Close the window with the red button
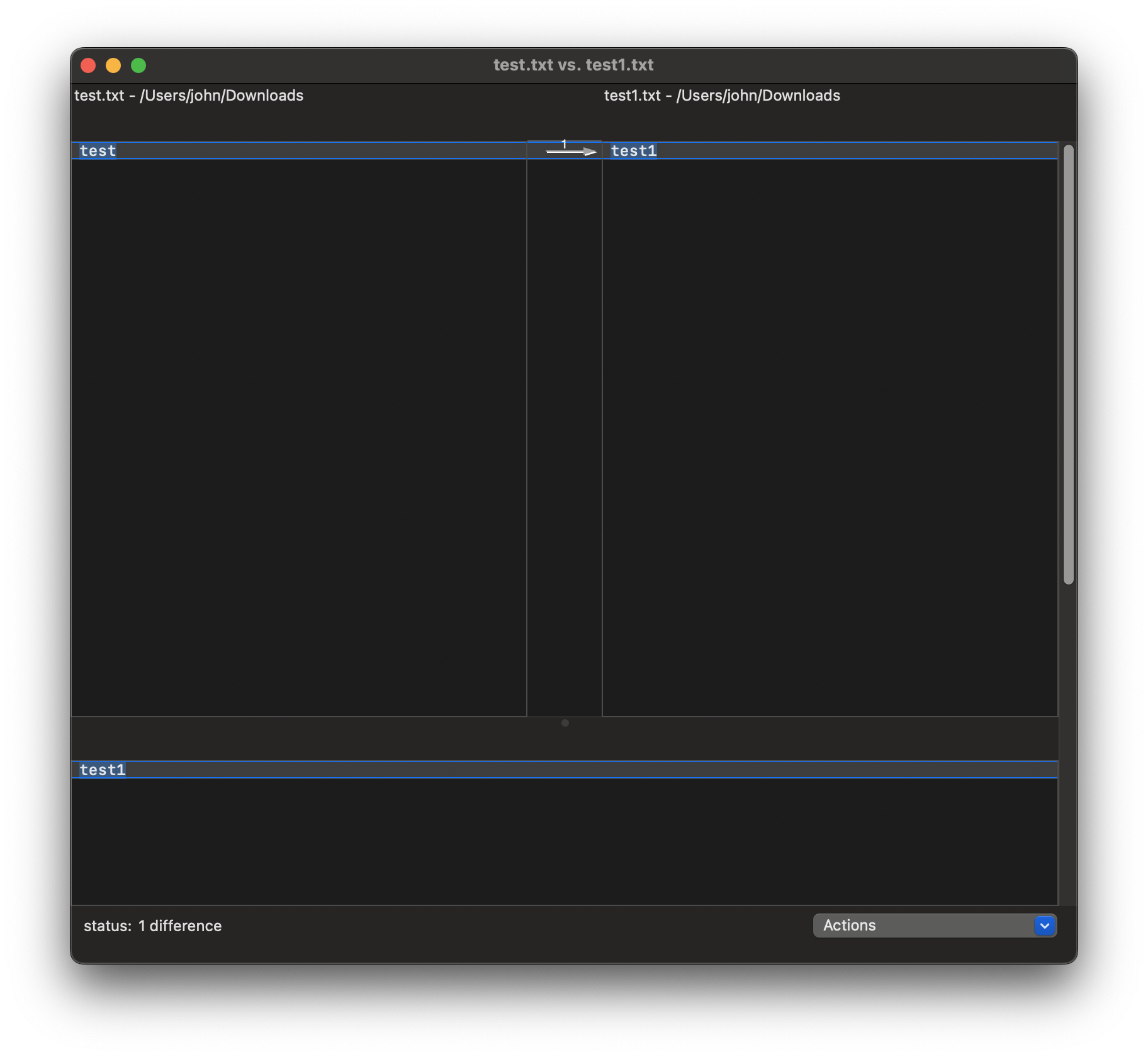1148x1057 pixels. point(88,65)
